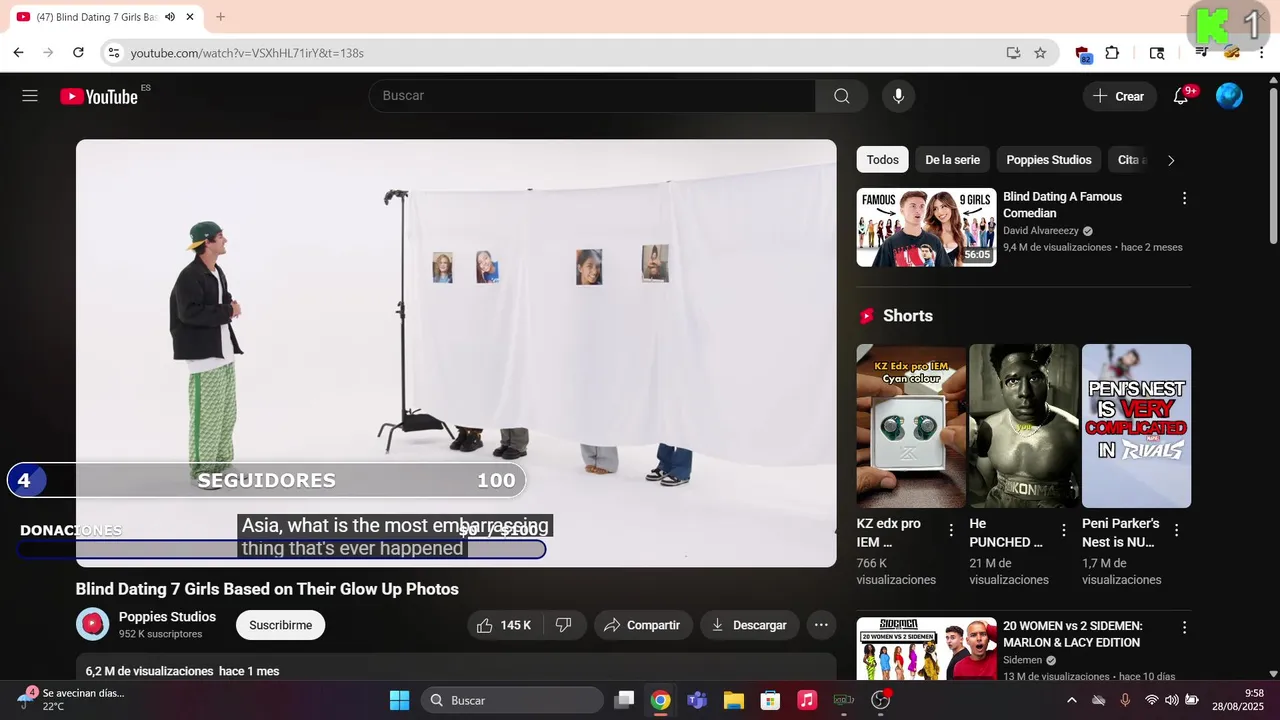Open Chrome tab search side panel icon
This screenshot has height=720, width=1280.
tap(1157, 53)
